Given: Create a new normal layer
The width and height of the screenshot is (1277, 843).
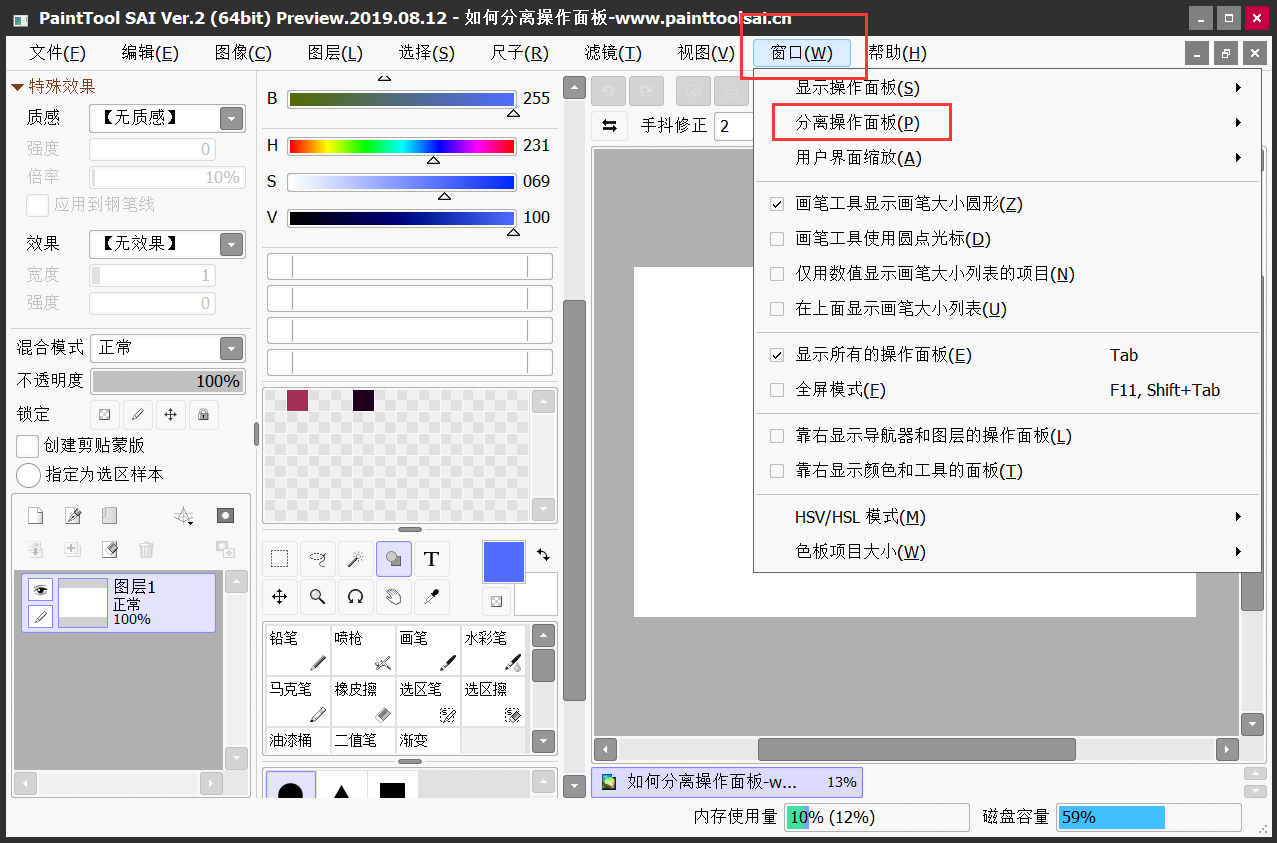Looking at the screenshot, I should pos(35,516).
